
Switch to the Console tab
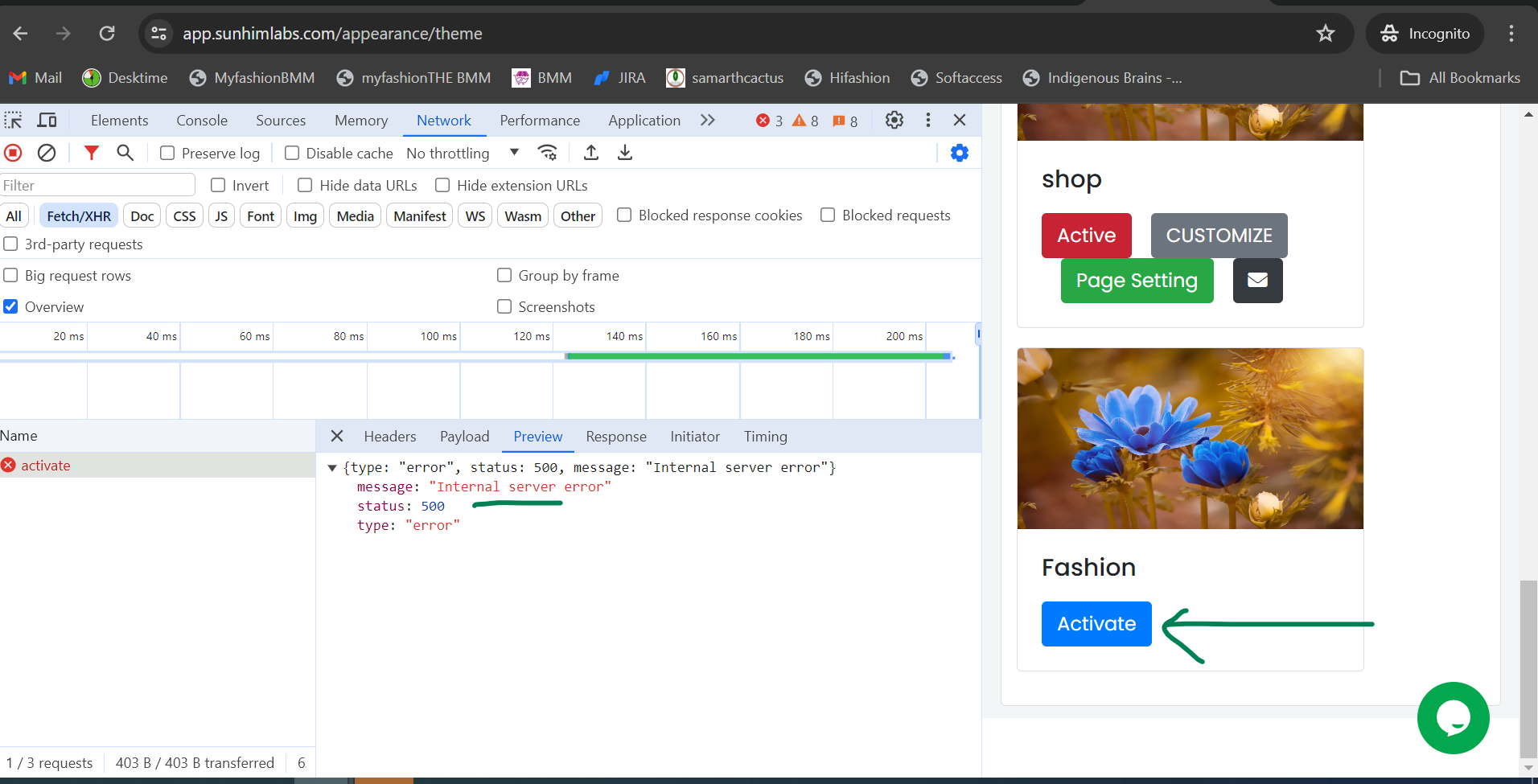click(202, 121)
